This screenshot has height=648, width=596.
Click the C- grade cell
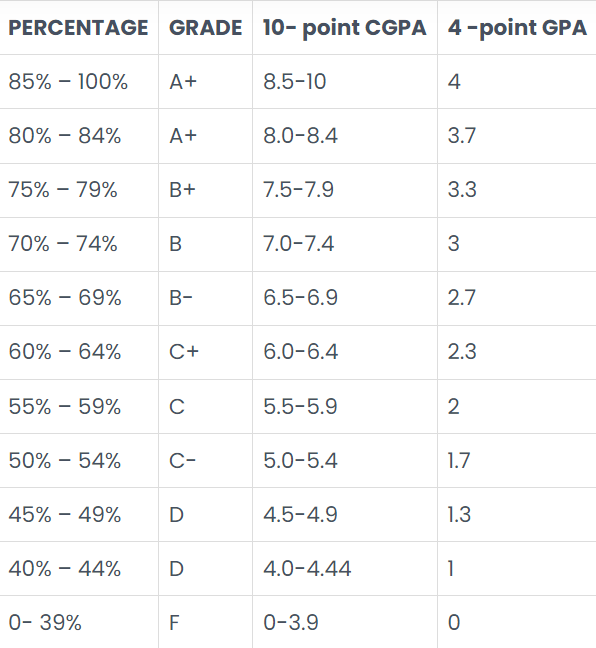point(205,460)
